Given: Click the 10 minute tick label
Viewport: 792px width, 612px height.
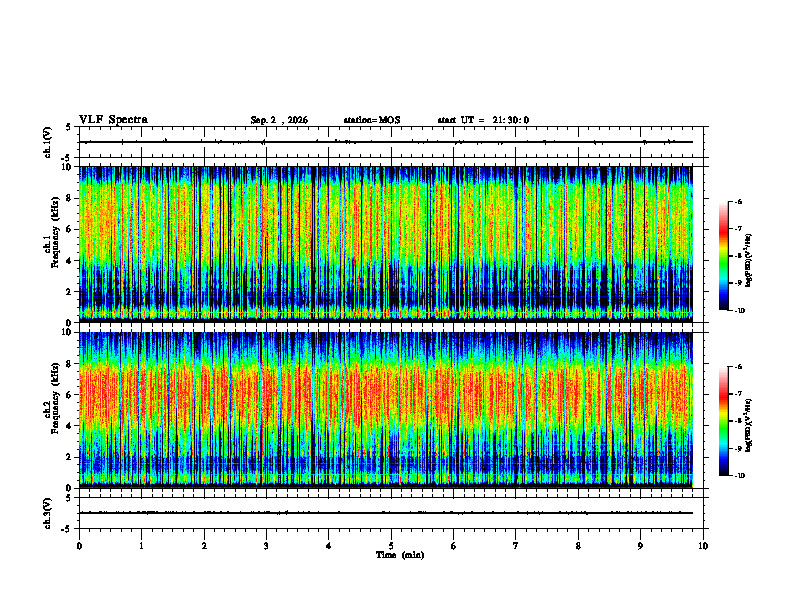Looking at the screenshot, I should (703, 546).
